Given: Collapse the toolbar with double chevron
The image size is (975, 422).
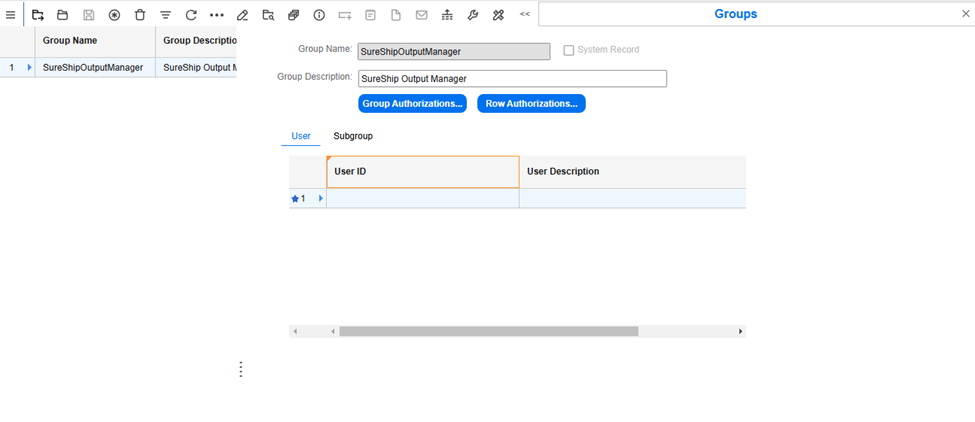Looking at the screenshot, I should pyautogui.click(x=525, y=15).
